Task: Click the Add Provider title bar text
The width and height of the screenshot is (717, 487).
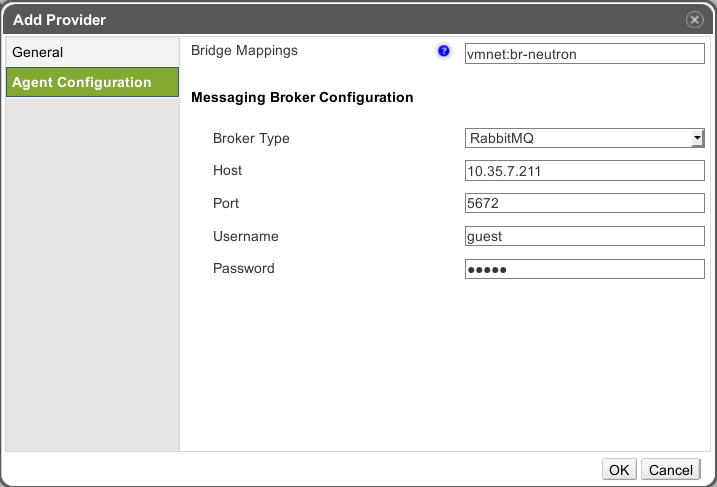Action: pyautogui.click(x=59, y=19)
